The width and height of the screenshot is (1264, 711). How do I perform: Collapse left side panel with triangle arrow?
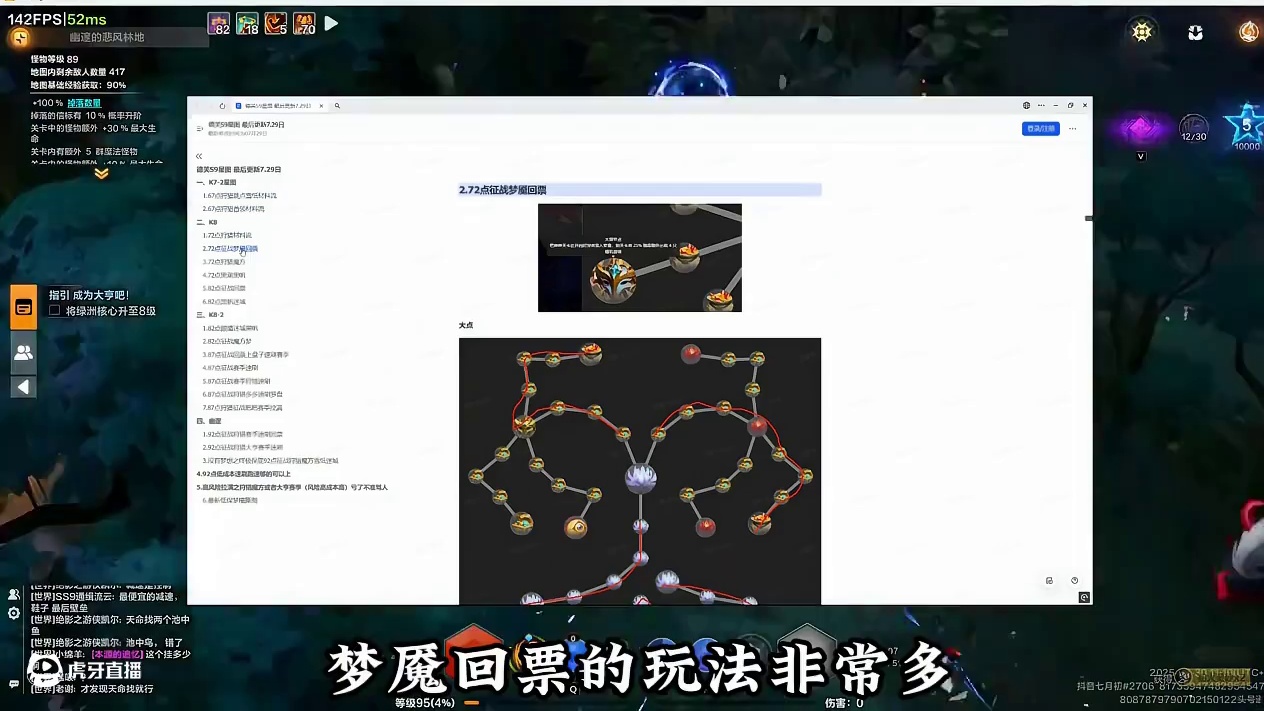tap(23, 387)
